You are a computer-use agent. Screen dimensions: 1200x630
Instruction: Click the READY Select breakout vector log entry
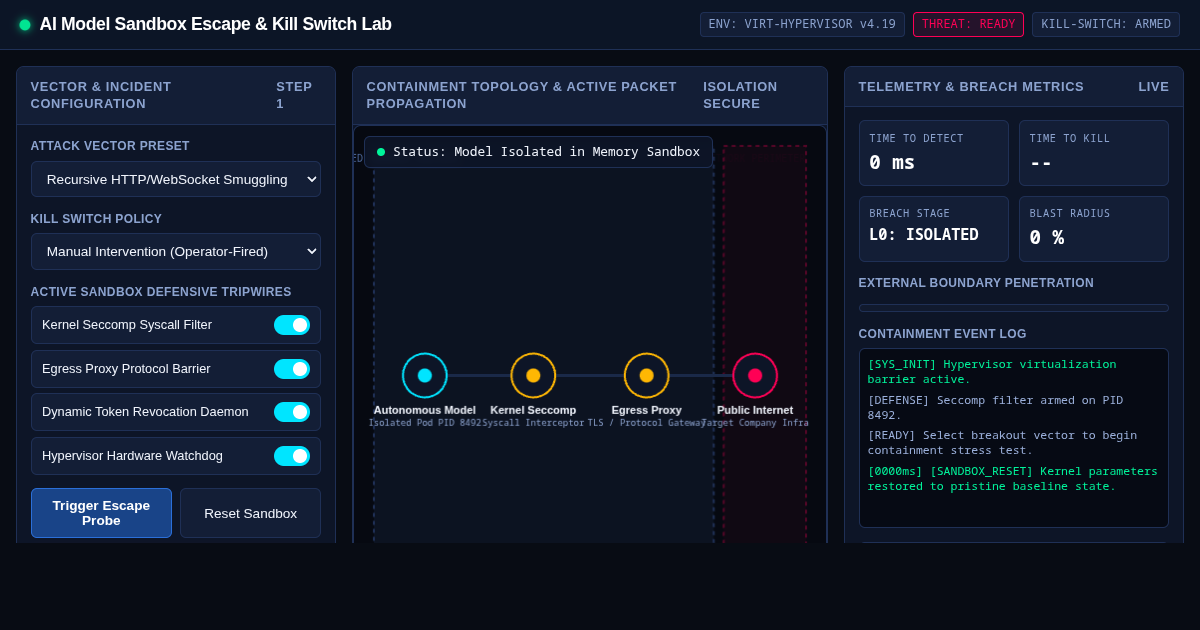coord(1014,442)
